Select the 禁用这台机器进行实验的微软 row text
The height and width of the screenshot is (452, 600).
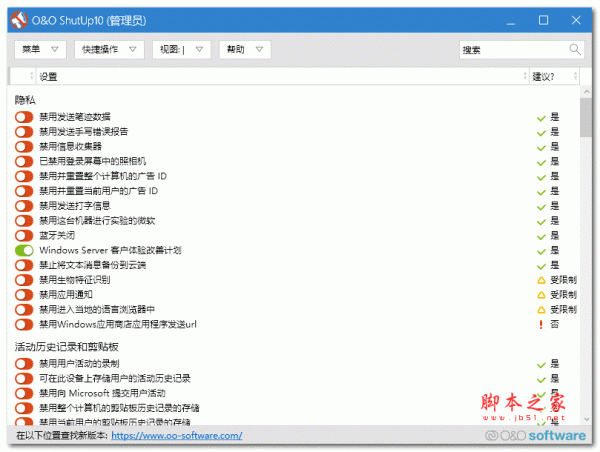tap(97, 220)
